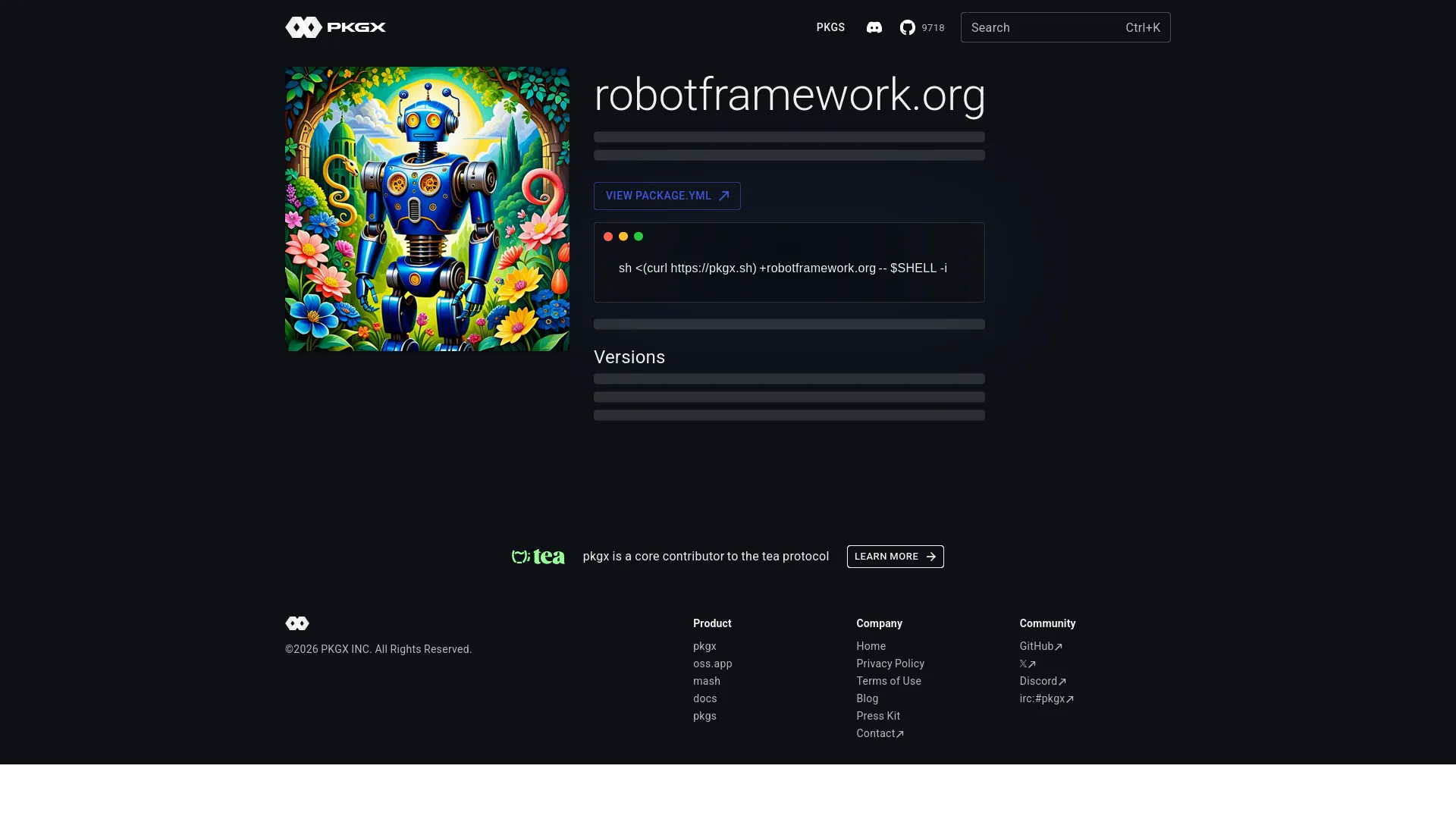Click the Versions heading
Screen dimensions: 1456x819
(629, 357)
